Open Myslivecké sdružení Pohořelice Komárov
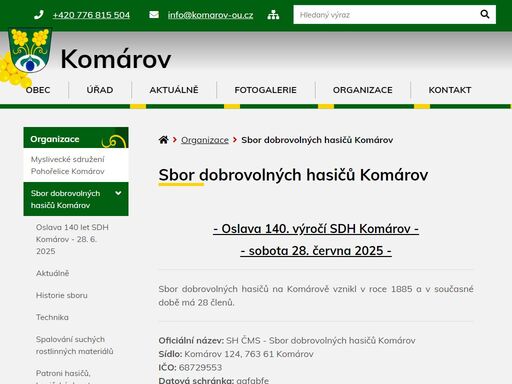Screen dimensions: 512x384 pyautogui.click(x=76, y=165)
